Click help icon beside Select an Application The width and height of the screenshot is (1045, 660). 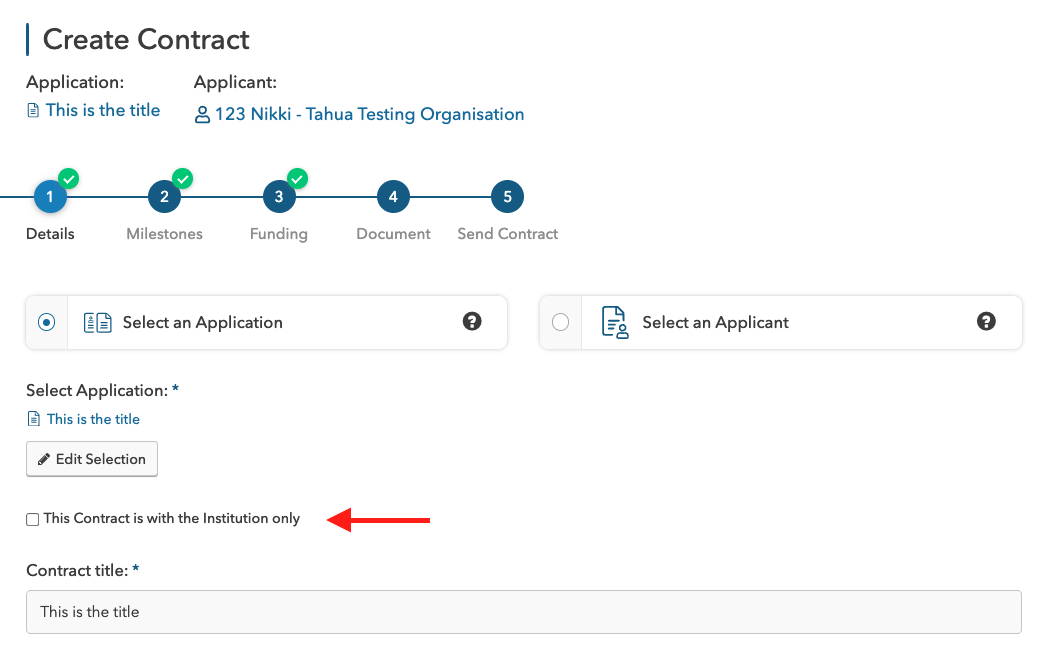coord(472,321)
